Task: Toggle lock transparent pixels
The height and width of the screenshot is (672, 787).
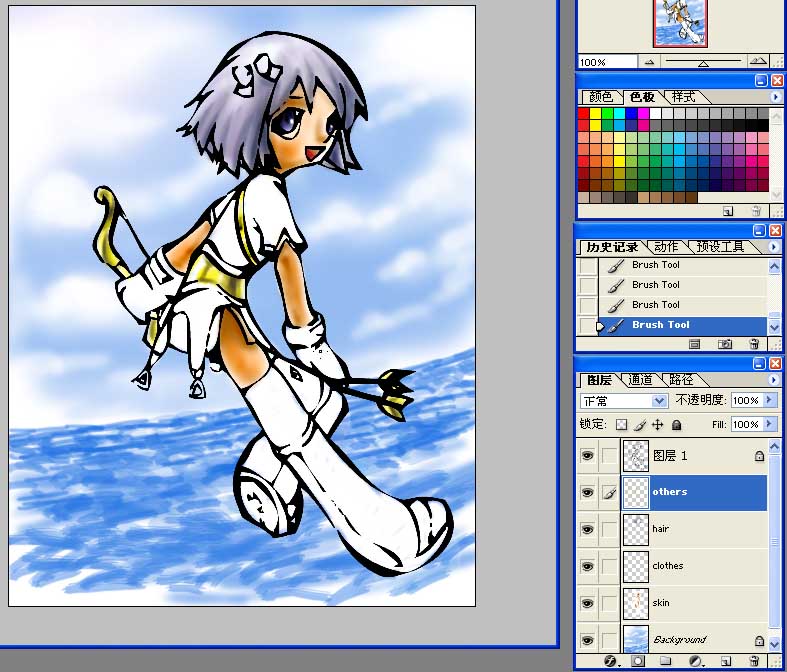Action: (621, 425)
